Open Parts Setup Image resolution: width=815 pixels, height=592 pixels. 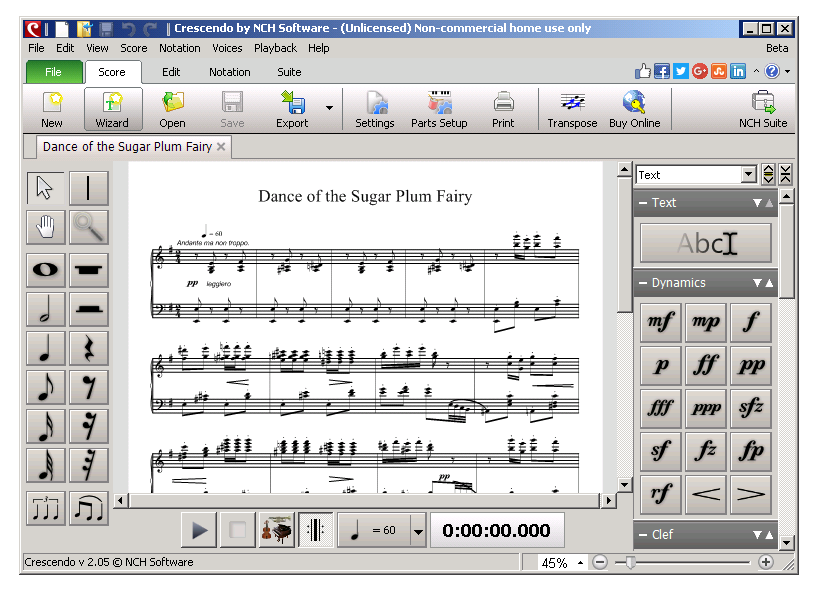439,109
